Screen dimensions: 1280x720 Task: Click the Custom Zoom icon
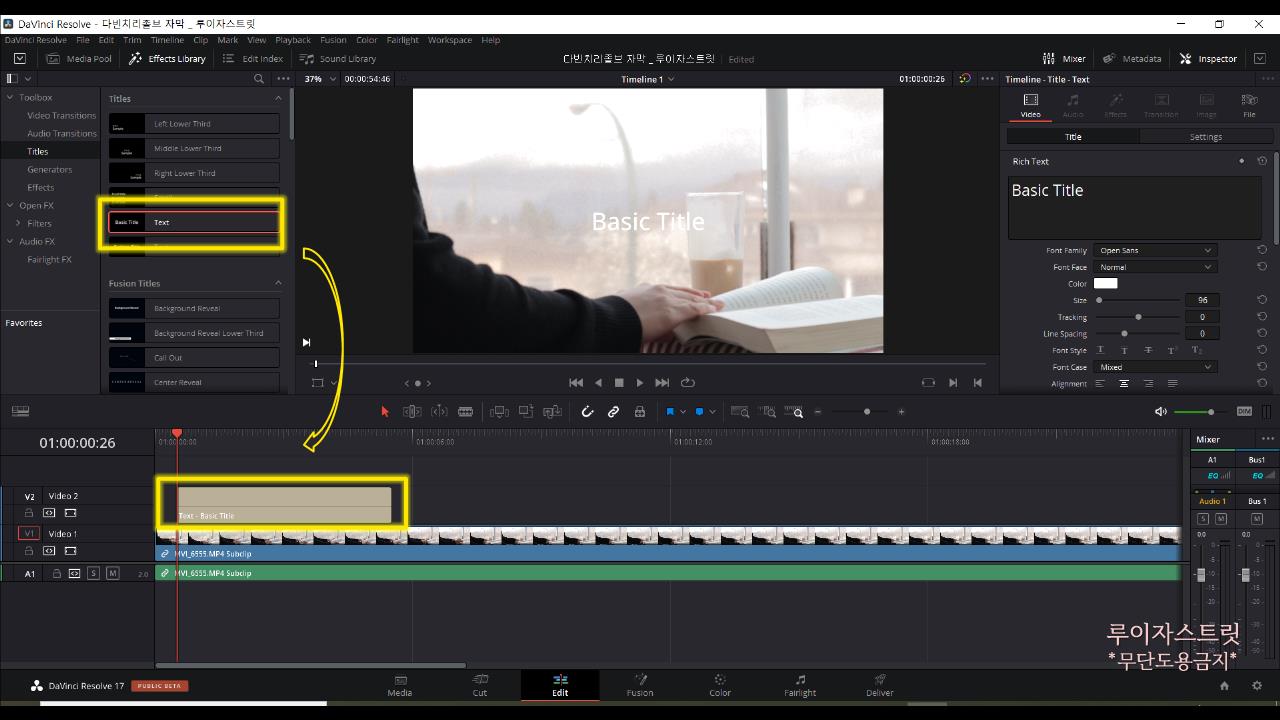pyautogui.click(x=794, y=411)
